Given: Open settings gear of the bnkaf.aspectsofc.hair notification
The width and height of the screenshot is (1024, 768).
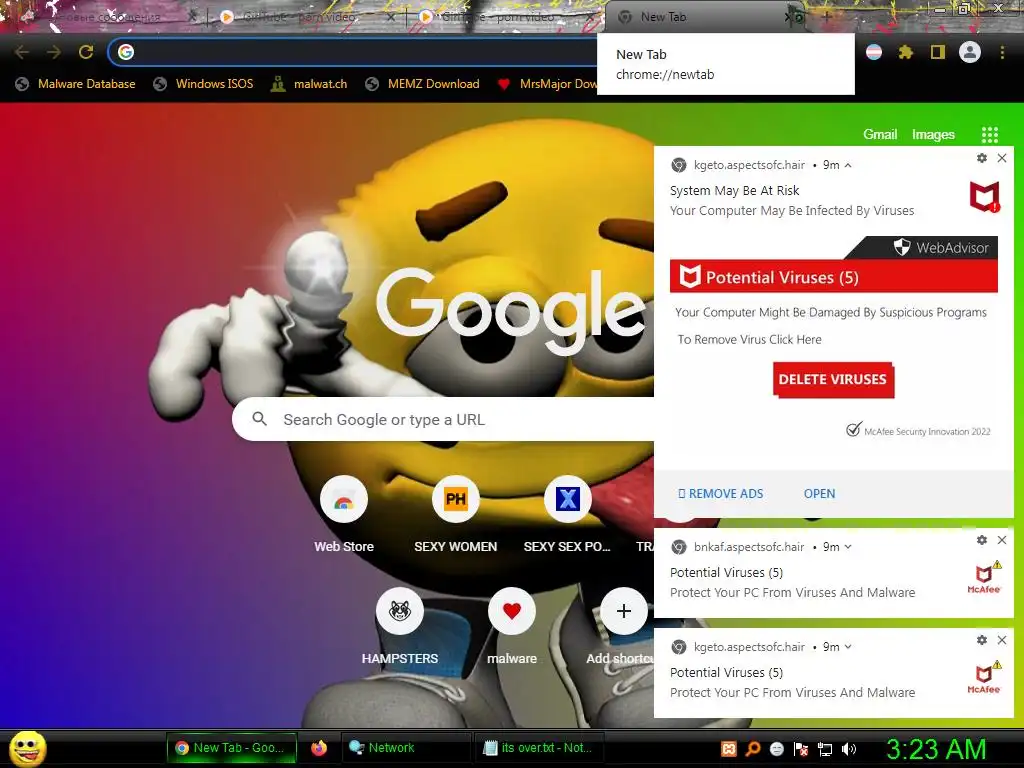Looking at the screenshot, I should 982,540.
